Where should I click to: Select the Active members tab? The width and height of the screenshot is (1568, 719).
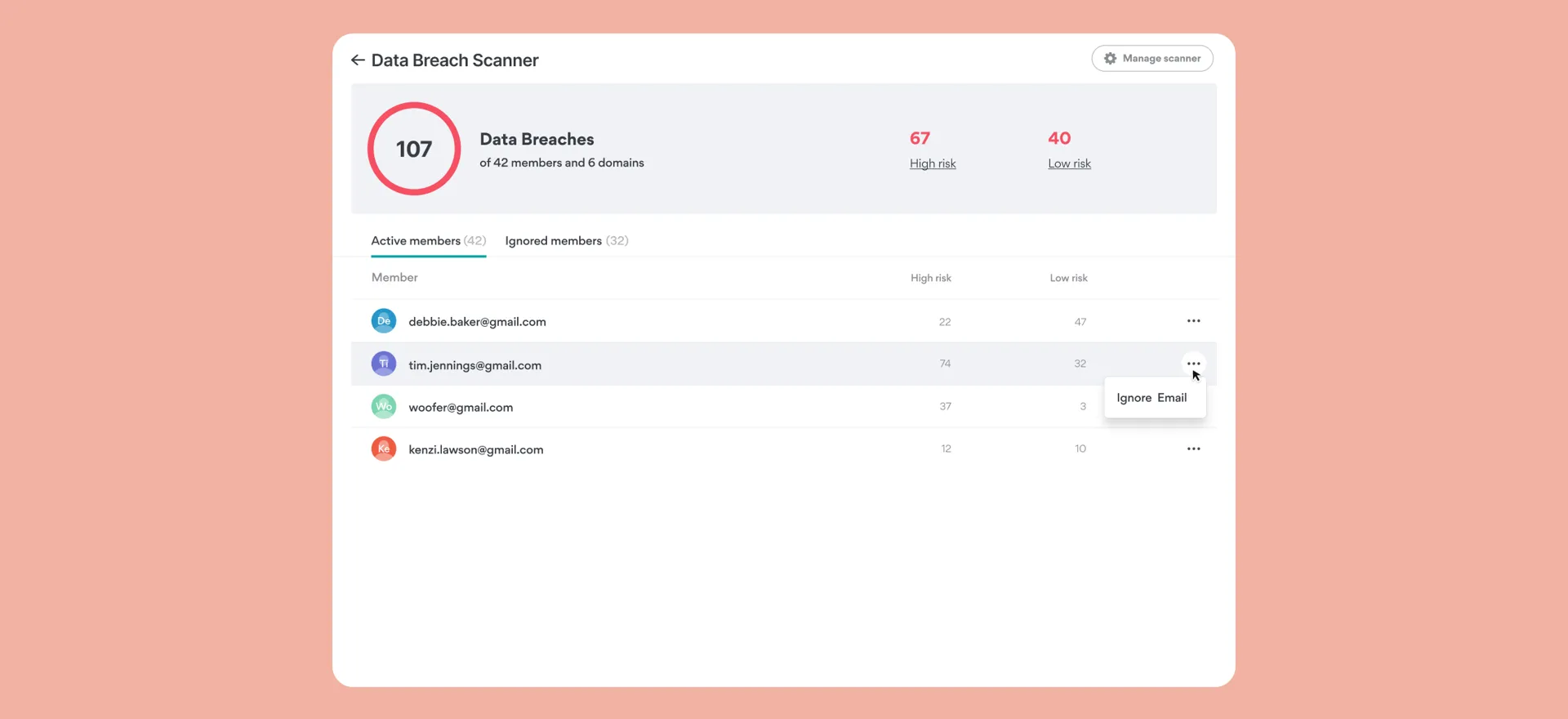click(x=428, y=241)
